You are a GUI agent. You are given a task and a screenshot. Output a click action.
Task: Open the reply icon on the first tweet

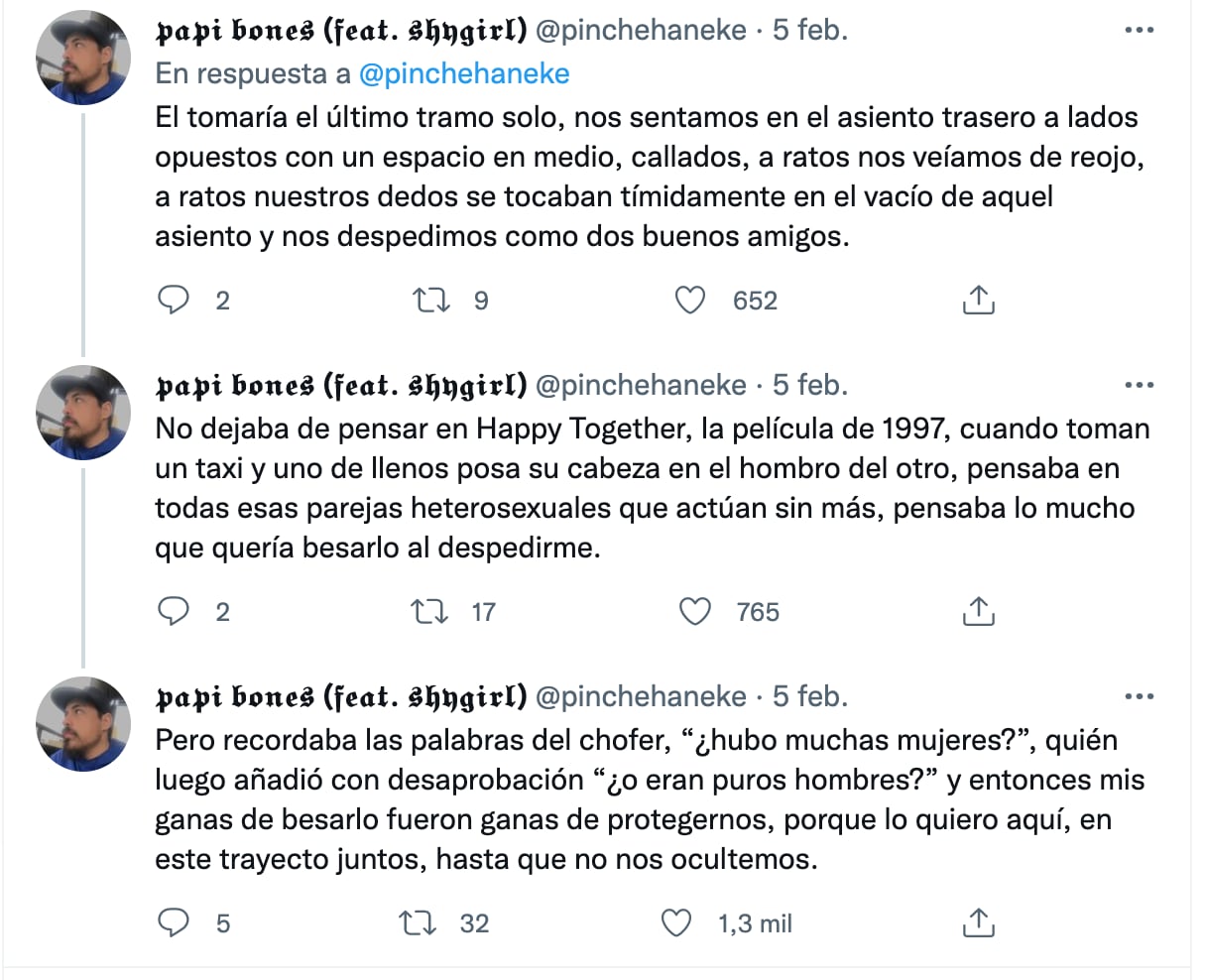coord(174,300)
